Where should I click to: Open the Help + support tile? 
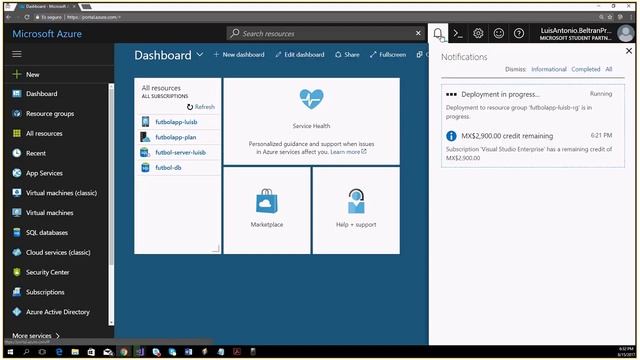[356, 211]
